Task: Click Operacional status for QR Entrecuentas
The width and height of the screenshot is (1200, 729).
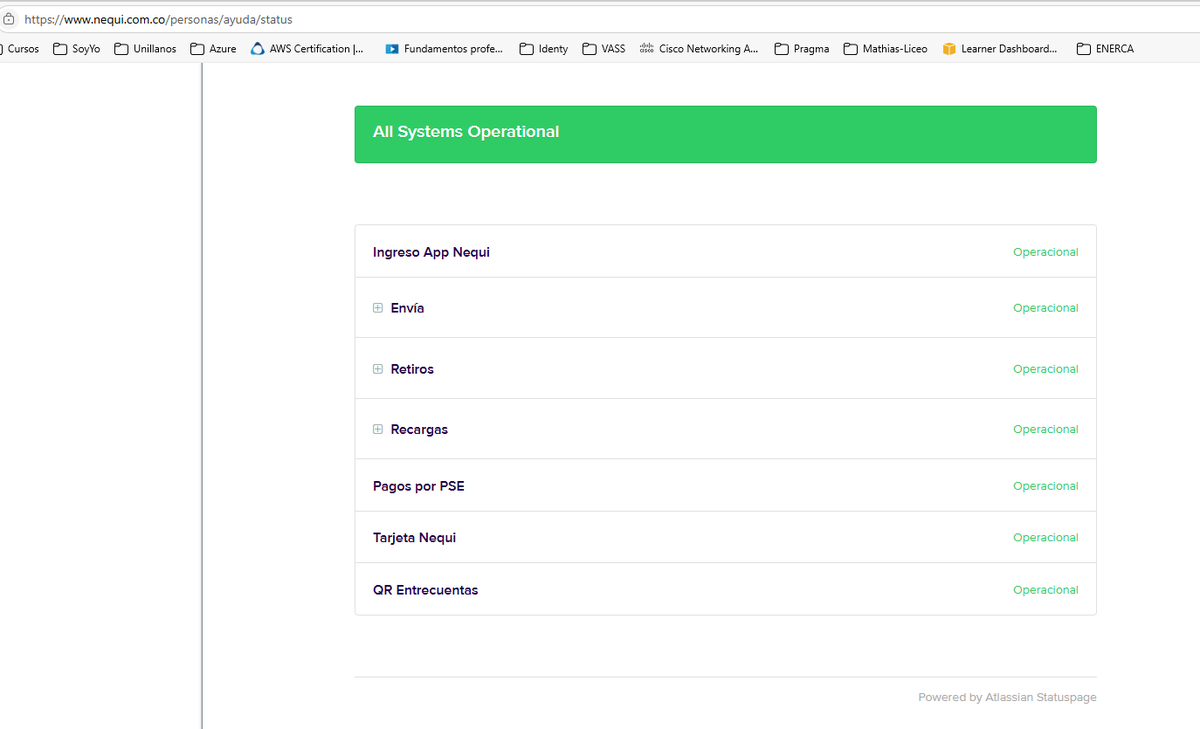Action: pos(1045,590)
